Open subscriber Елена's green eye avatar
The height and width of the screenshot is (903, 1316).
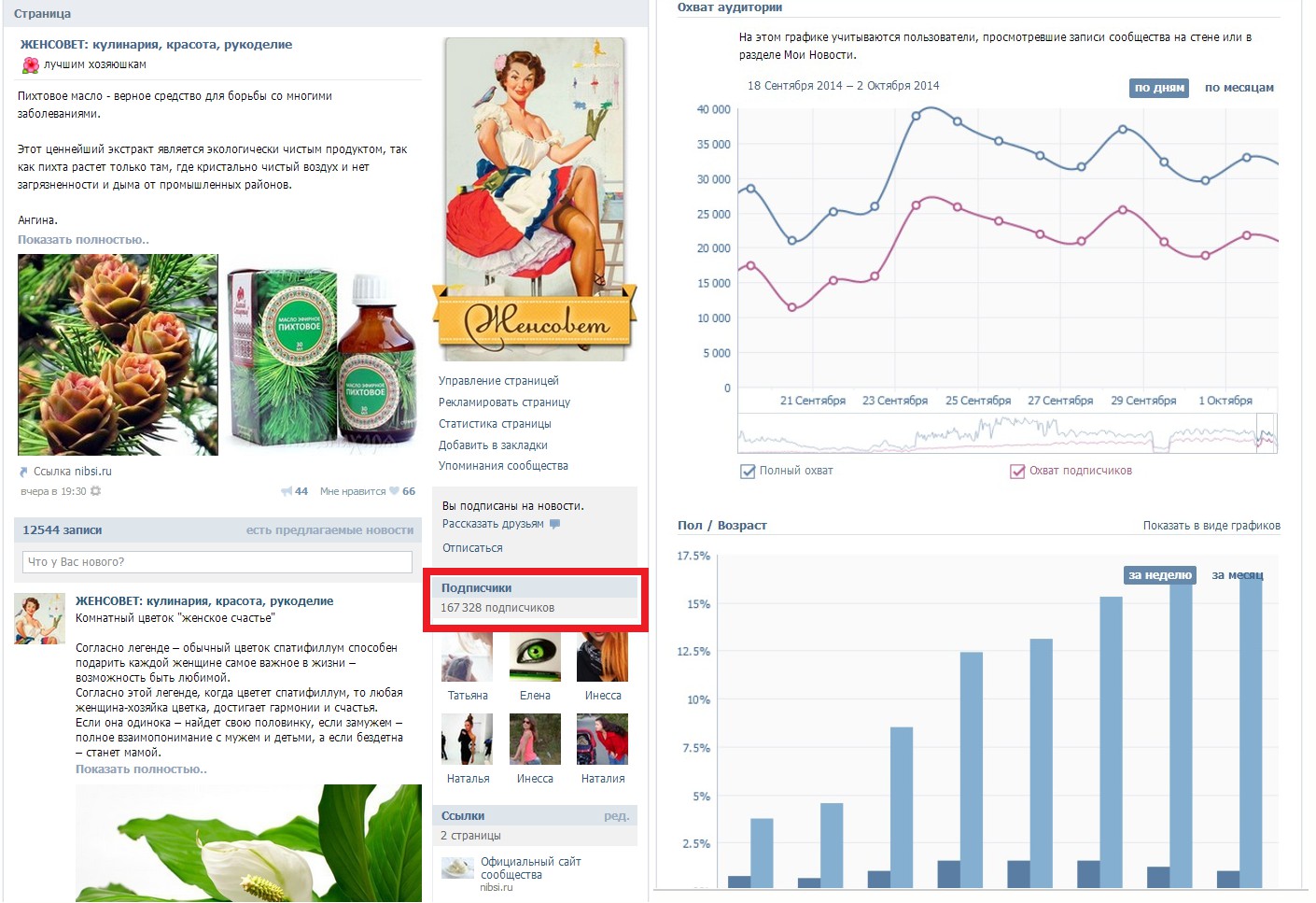535,656
